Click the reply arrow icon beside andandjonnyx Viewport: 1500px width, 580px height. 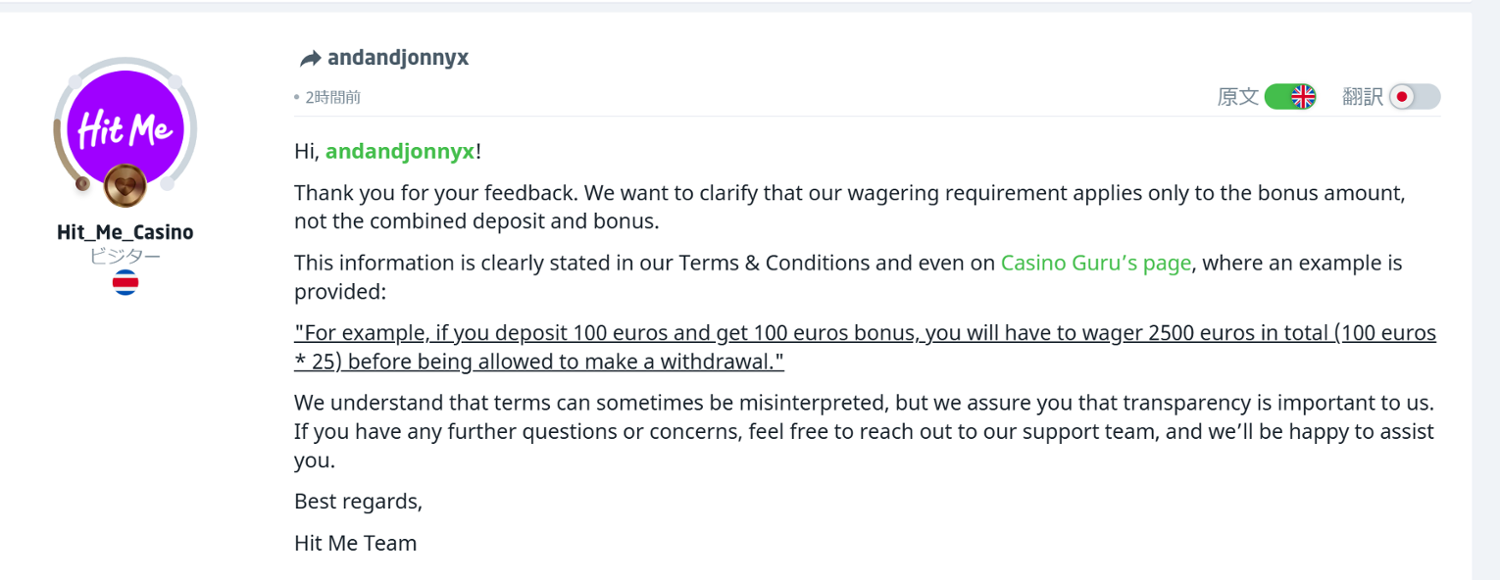tap(310, 59)
